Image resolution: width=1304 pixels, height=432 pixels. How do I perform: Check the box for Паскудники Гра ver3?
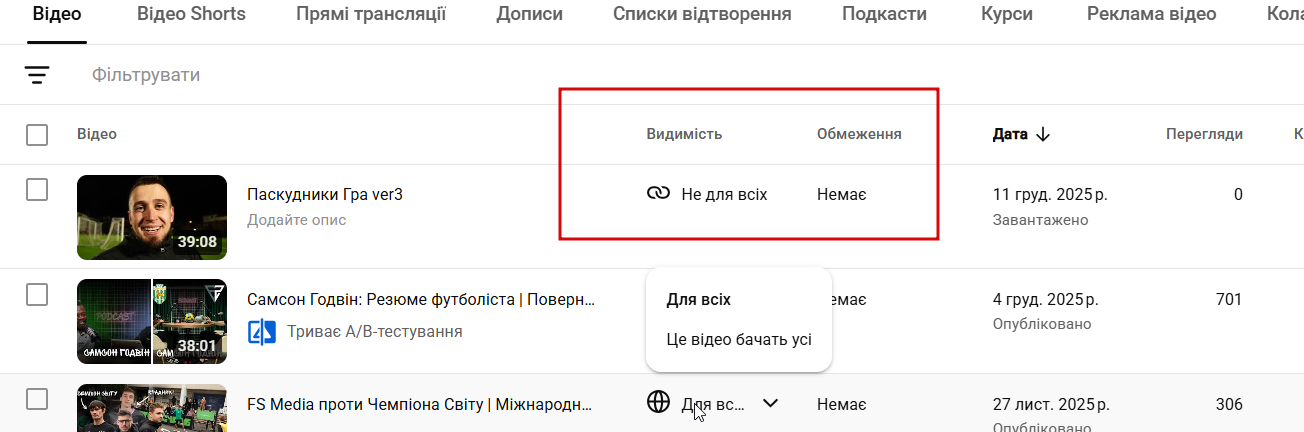pos(37,190)
